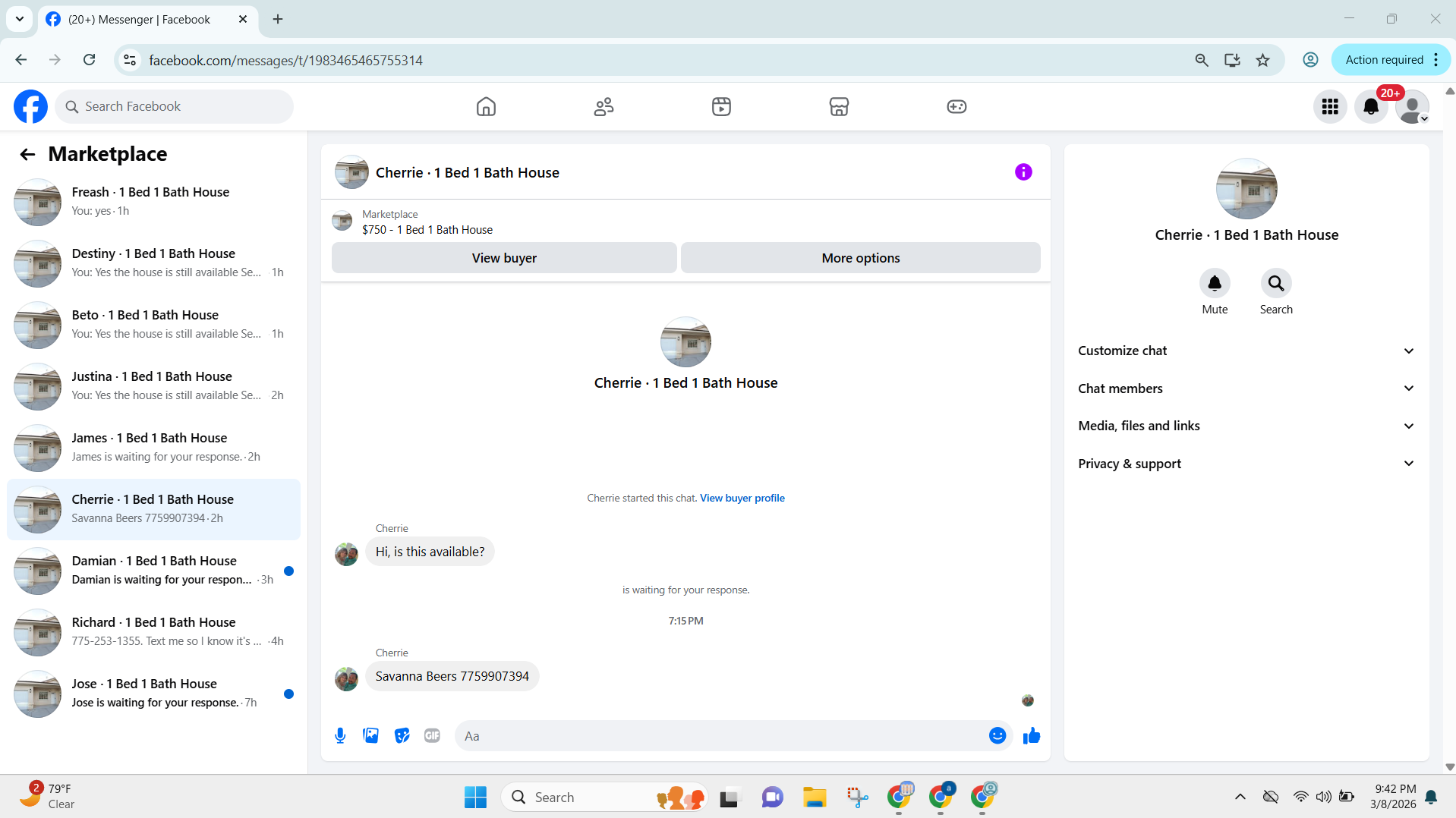Open Damian 1 Bed 1 Bath House chat
The height and width of the screenshot is (818, 1456).
coord(153,571)
